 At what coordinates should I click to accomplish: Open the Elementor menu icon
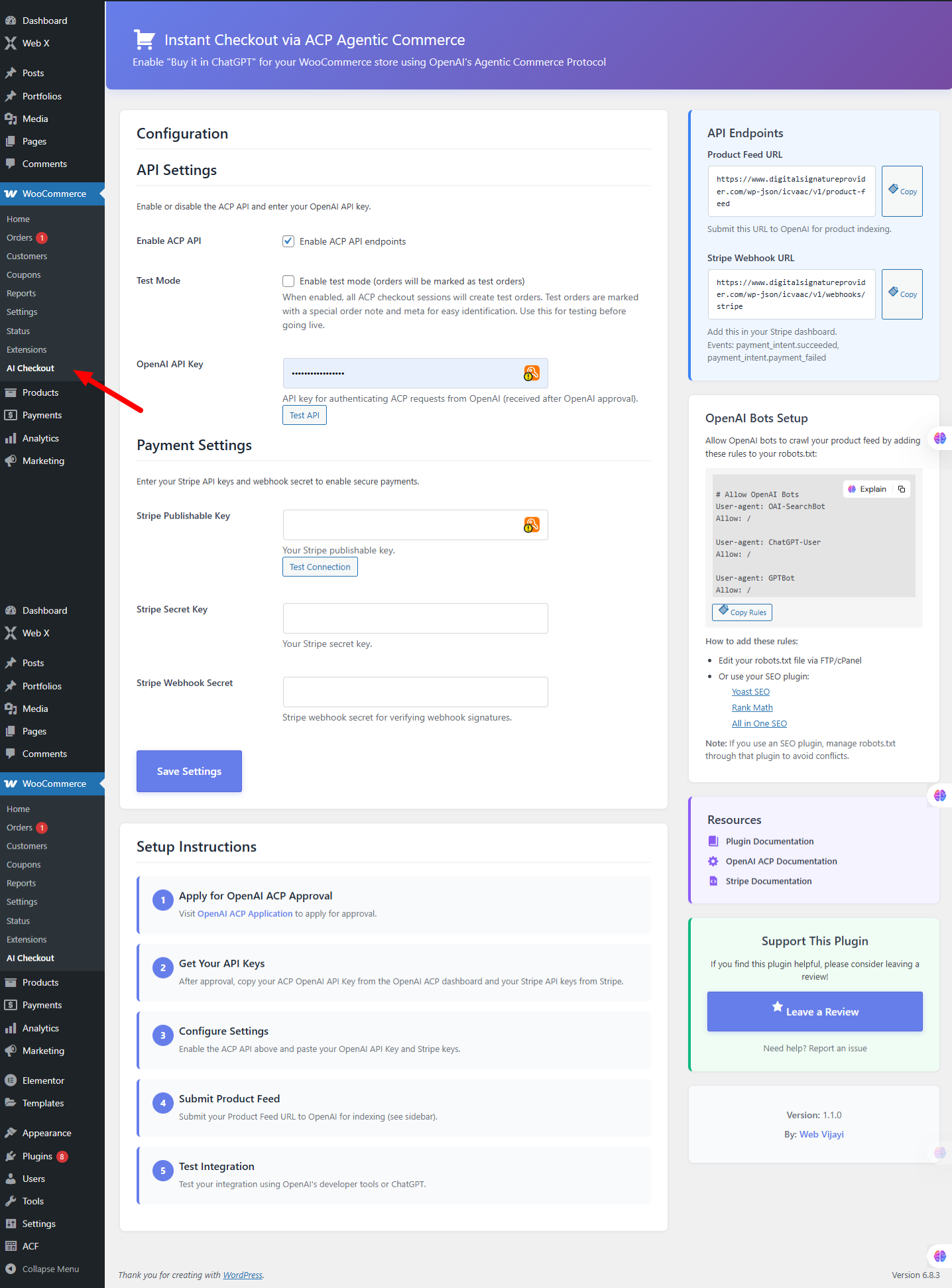(11, 1081)
